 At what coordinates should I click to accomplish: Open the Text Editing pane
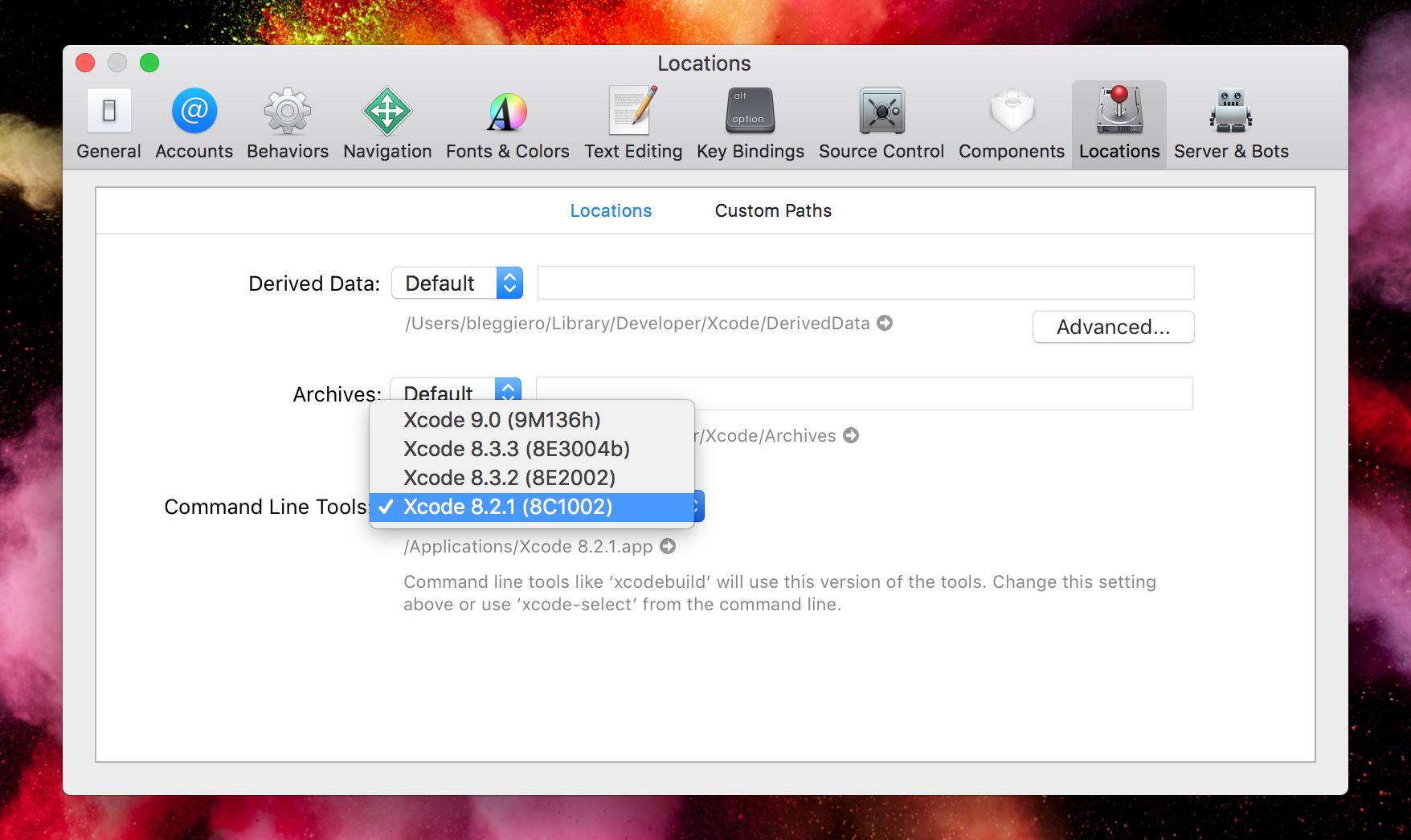(632, 122)
